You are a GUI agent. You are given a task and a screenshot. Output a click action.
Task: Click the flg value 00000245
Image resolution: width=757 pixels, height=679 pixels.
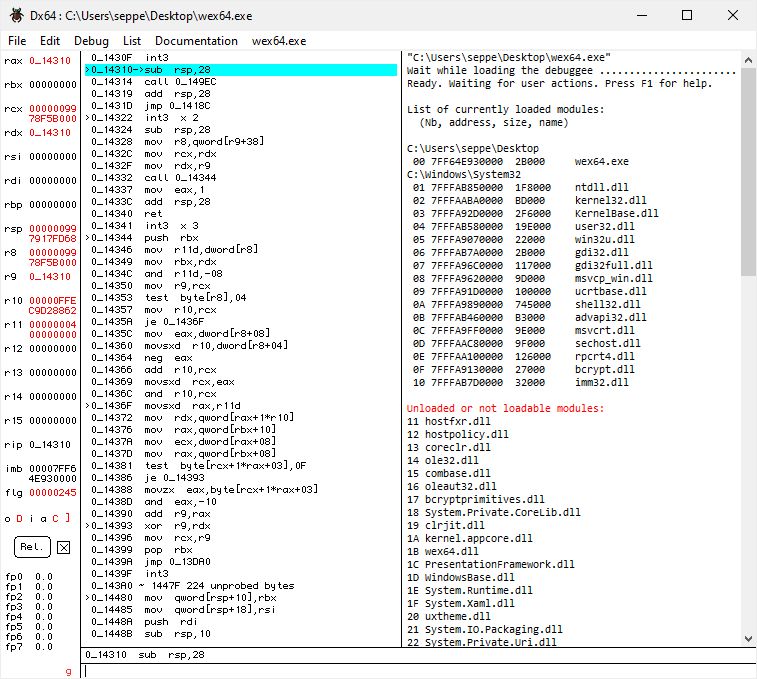[53, 493]
